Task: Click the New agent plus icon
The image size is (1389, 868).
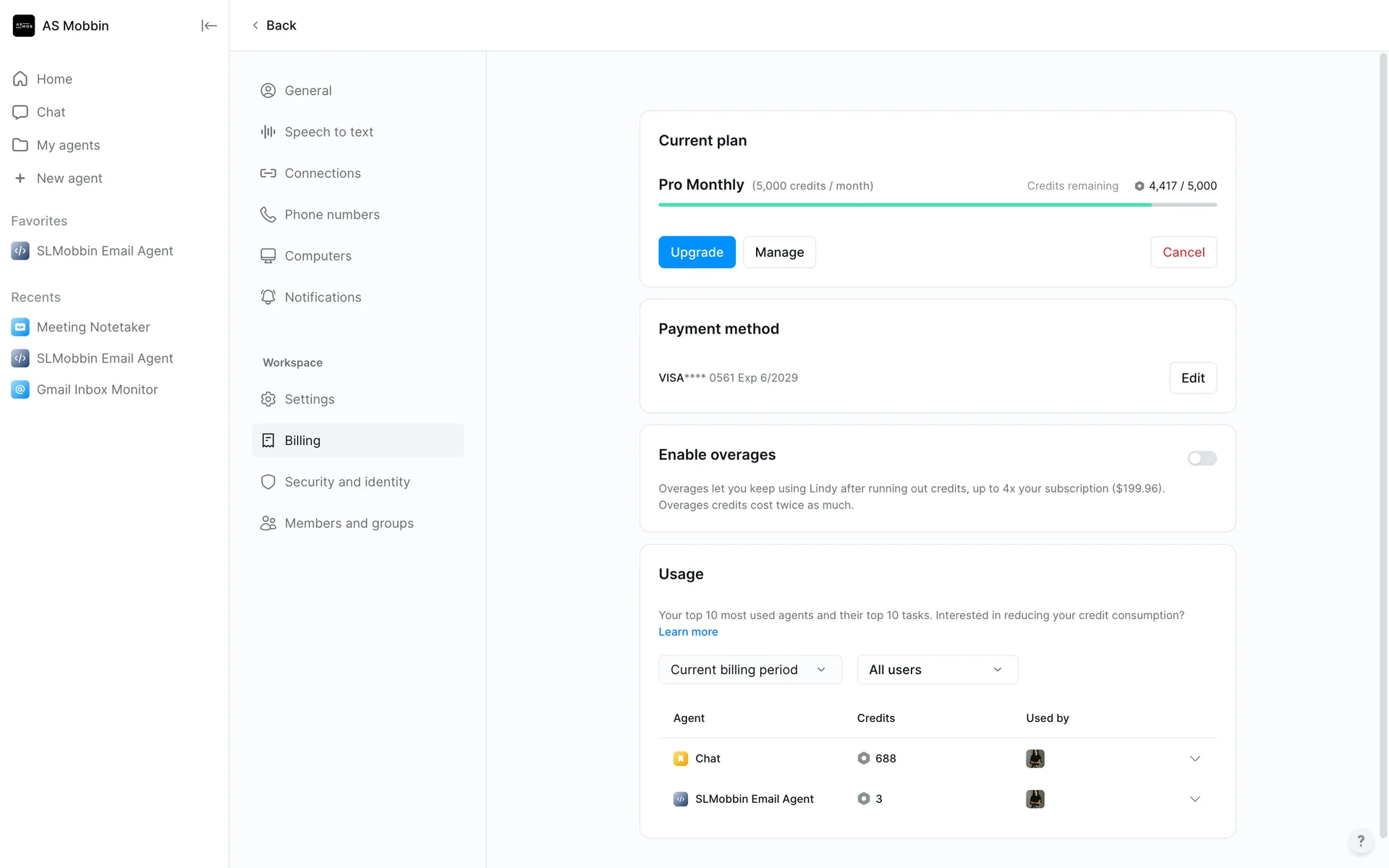Action: pyautogui.click(x=20, y=179)
